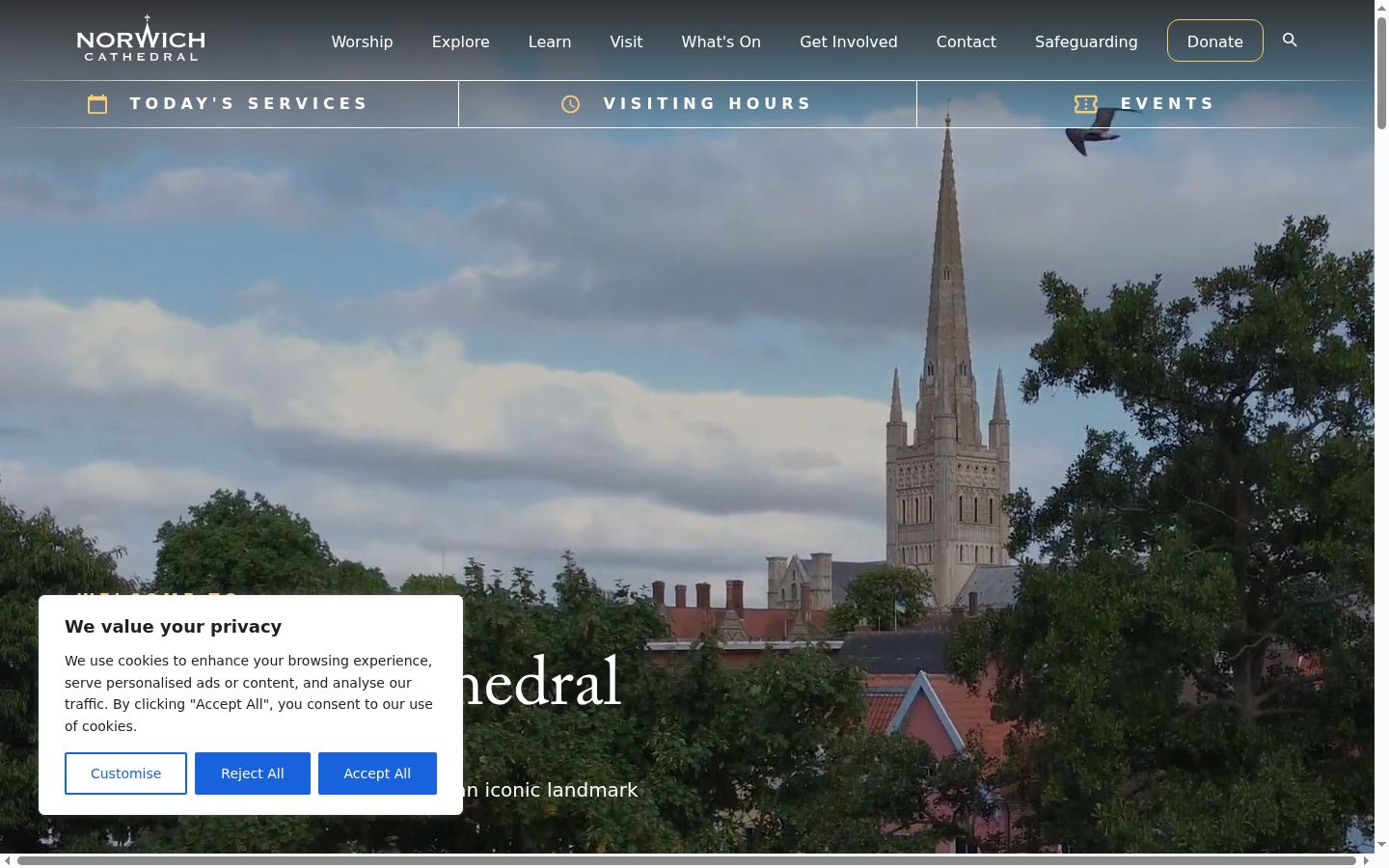Click the Donate button
This screenshot has height=868, width=1389.
click(1215, 41)
